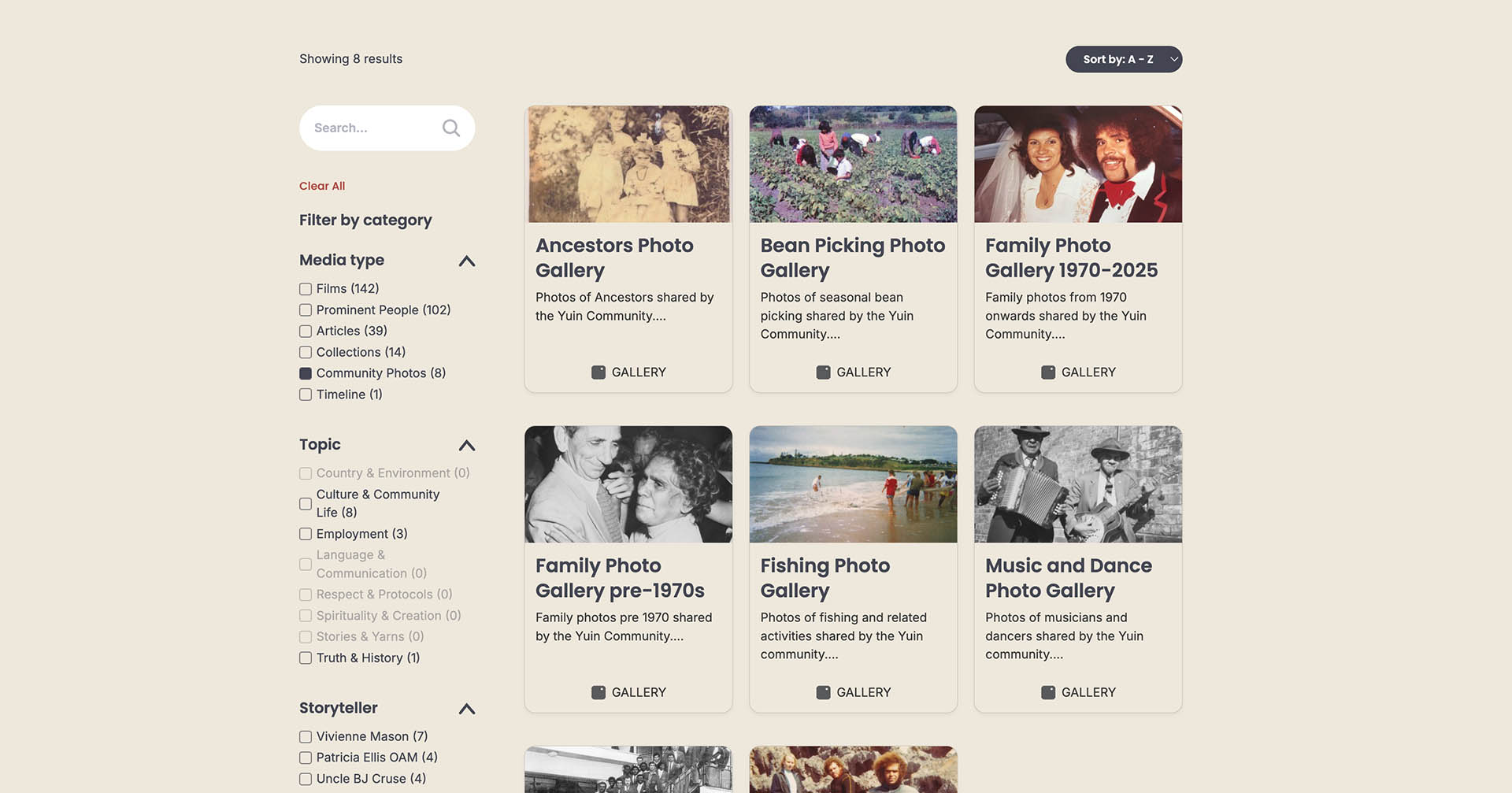Enable the Films media type checkbox
Screen dimensions: 1512x793
pyautogui.click(x=306, y=289)
